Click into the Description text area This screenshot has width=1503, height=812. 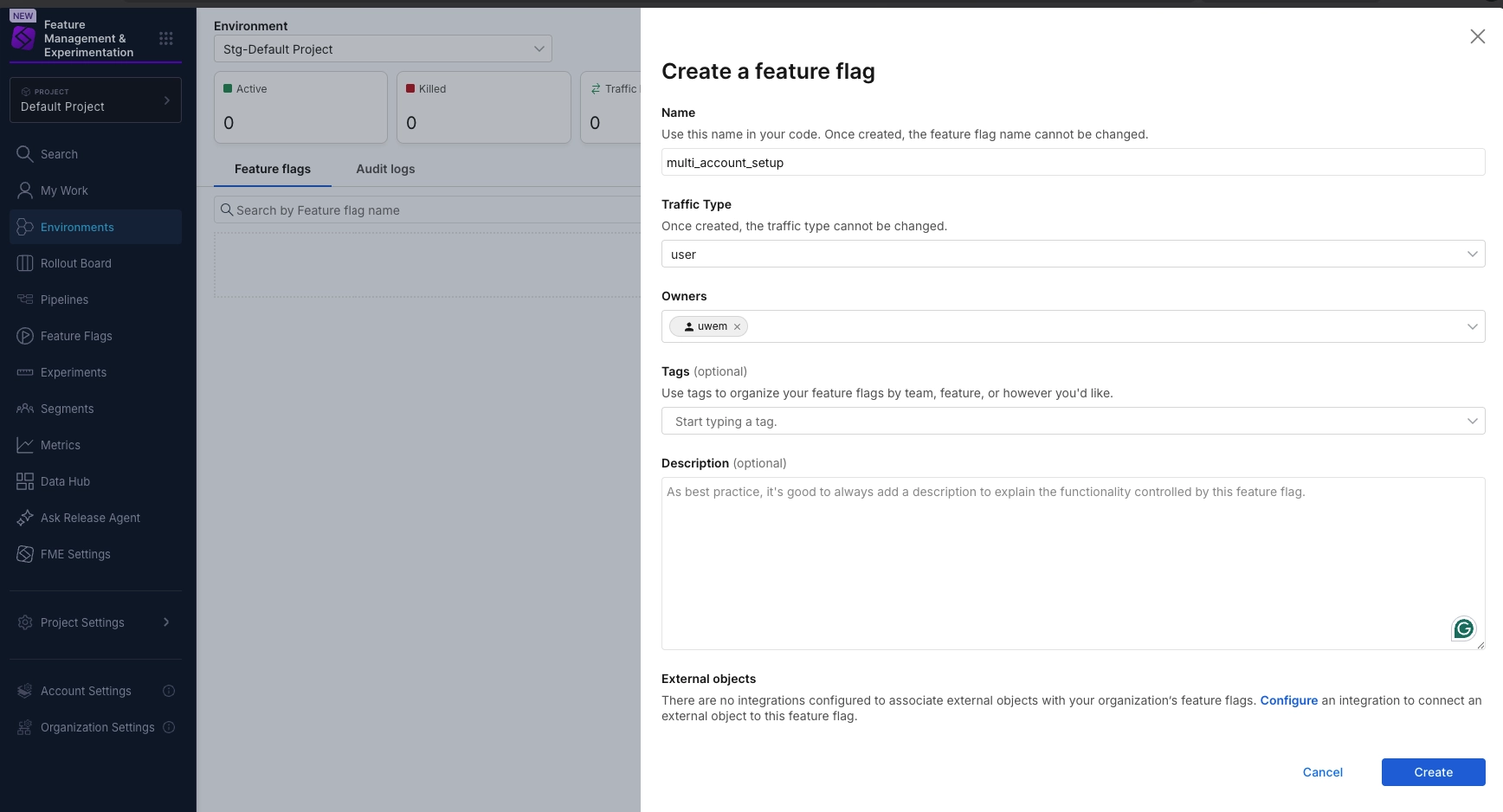tap(1073, 564)
